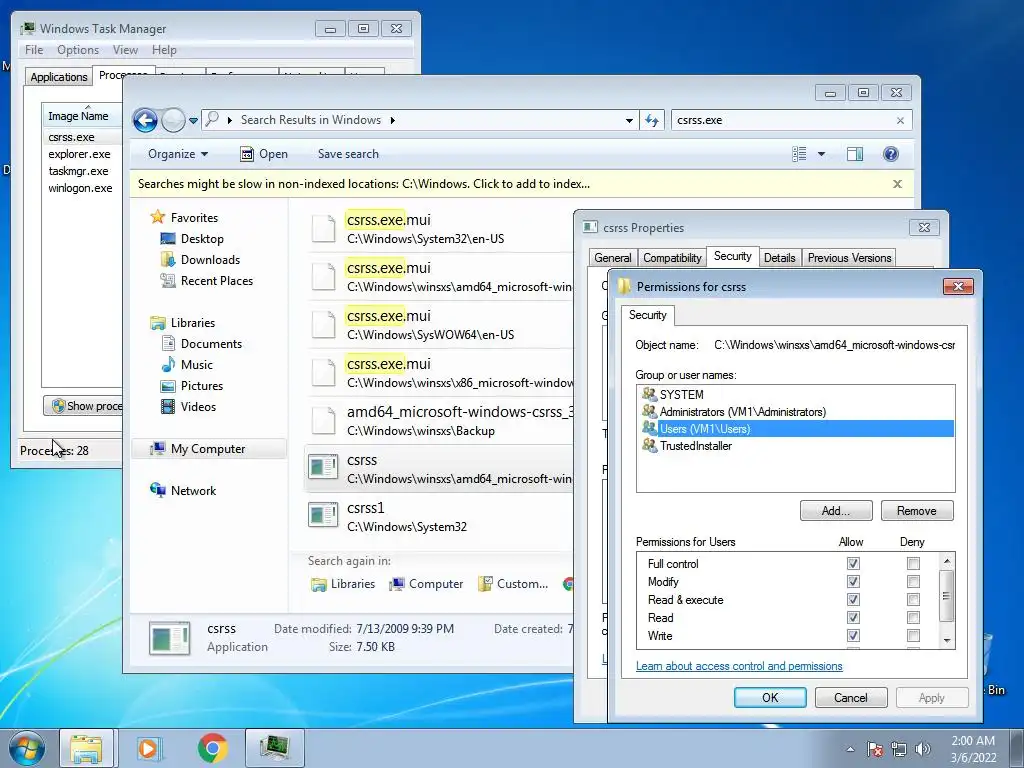Open the General tab in csrss Properties
Viewport: 1024px width, 768px height.
click(x=613, y=258)
